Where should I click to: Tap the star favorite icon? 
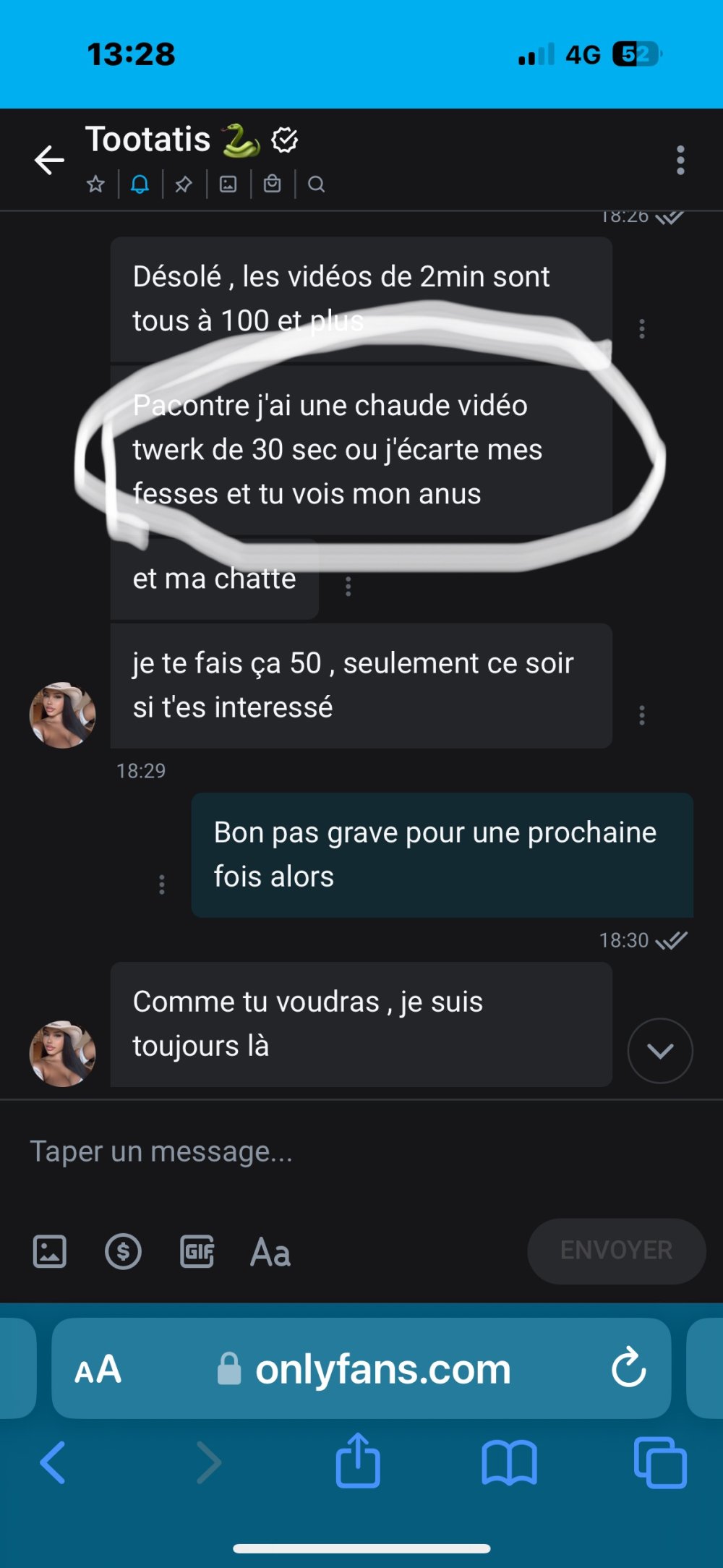pyautogui.click(x=95, y=184)
